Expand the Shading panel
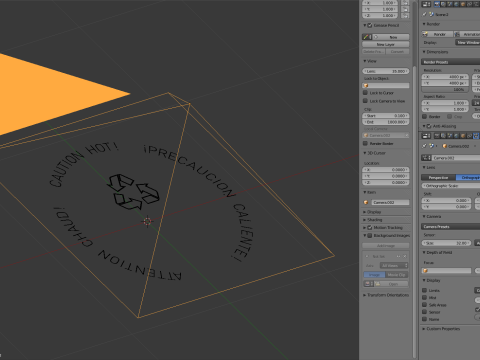Image resolution: width=480 pixels, height=360 pixels. pyautogui.click(x=372, y=220)
